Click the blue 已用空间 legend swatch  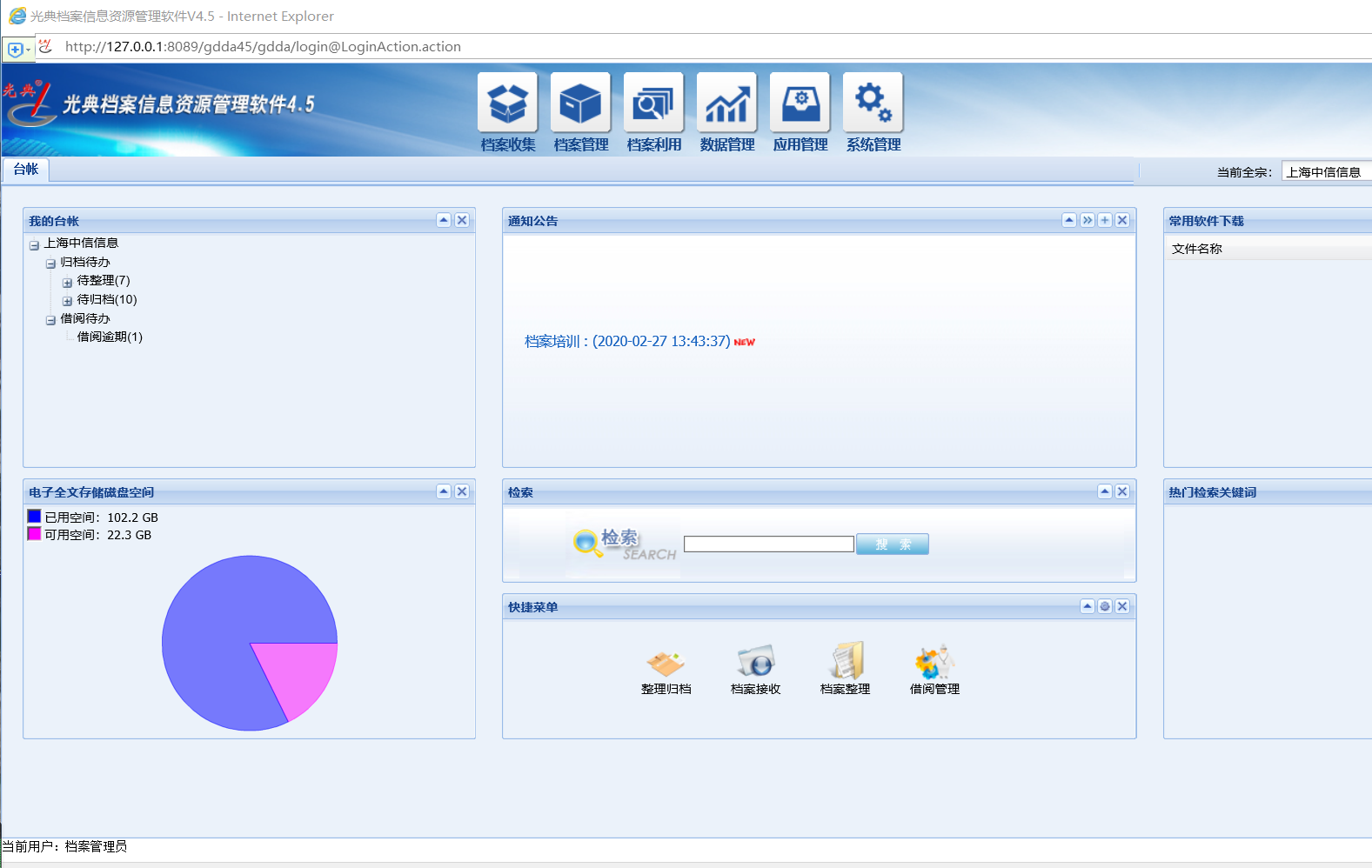click(34, 516)
